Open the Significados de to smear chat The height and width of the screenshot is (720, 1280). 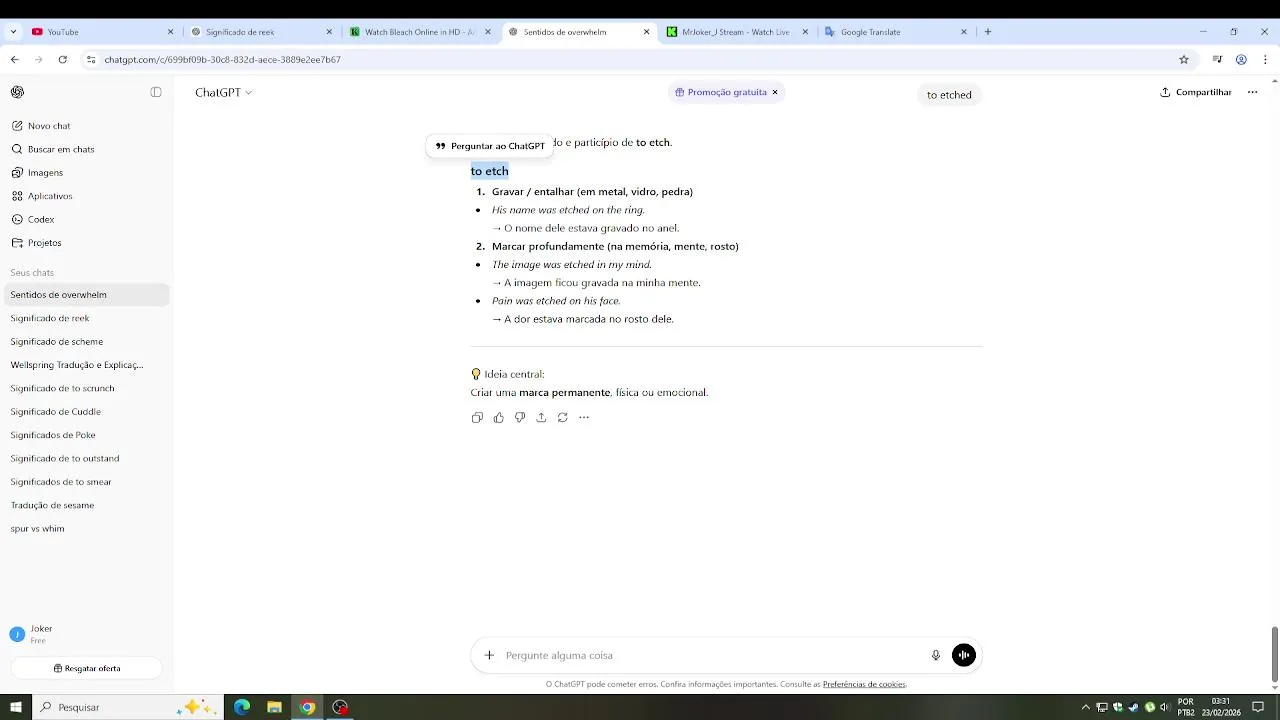(87, 482)
